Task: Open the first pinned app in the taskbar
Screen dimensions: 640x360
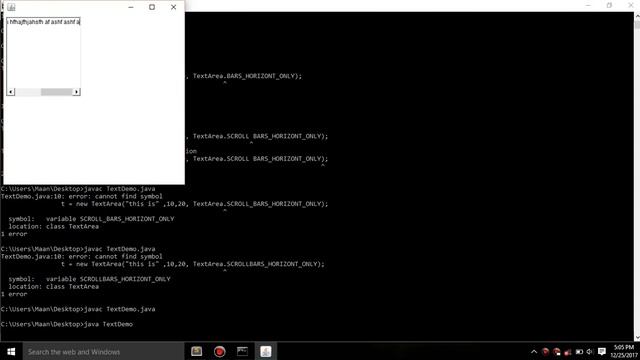Action: [x=196, y=351]
